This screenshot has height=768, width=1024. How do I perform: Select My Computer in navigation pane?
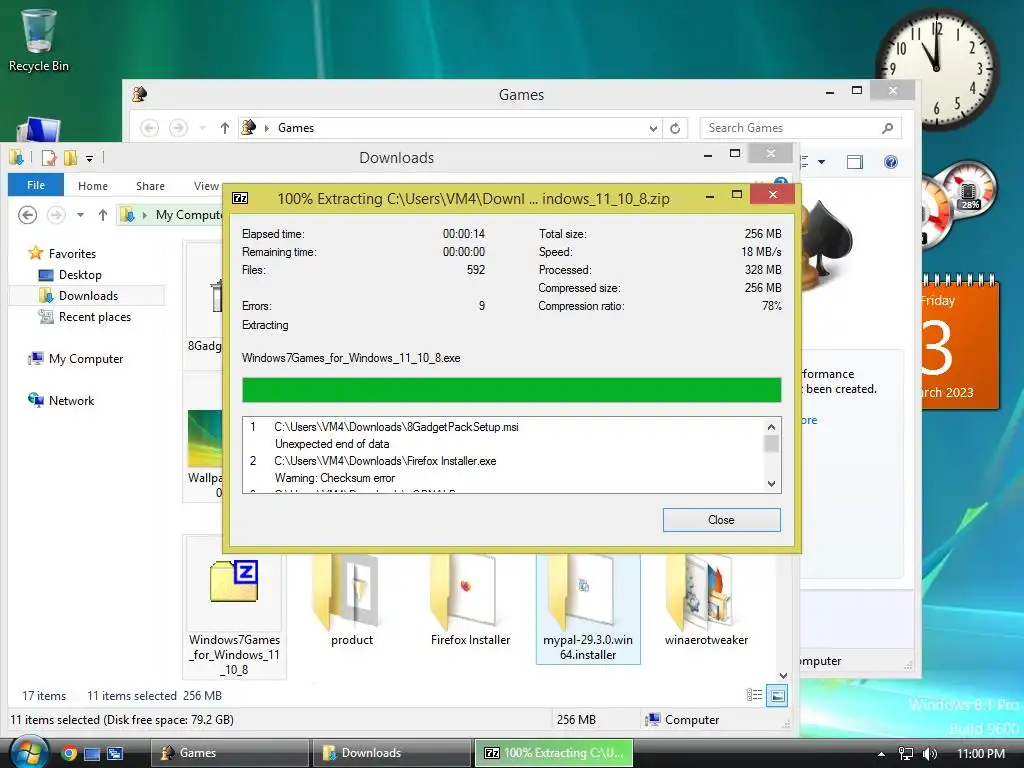(76, 359)
